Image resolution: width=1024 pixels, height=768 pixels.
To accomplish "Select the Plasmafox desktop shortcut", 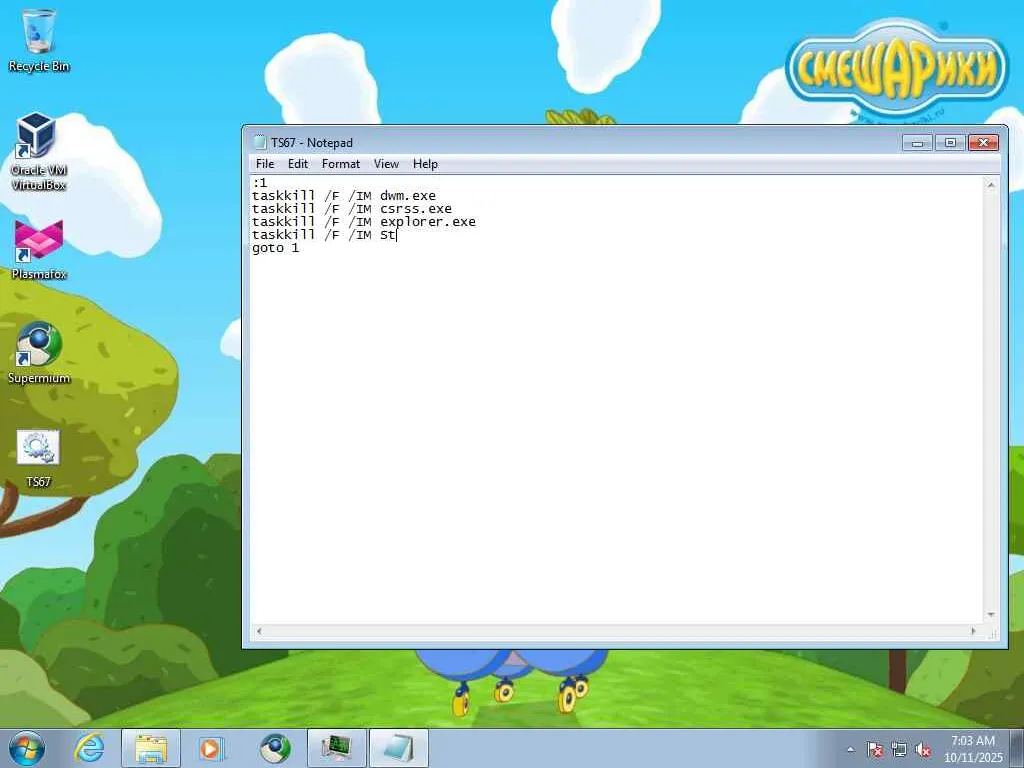I will tap(39, 250).
